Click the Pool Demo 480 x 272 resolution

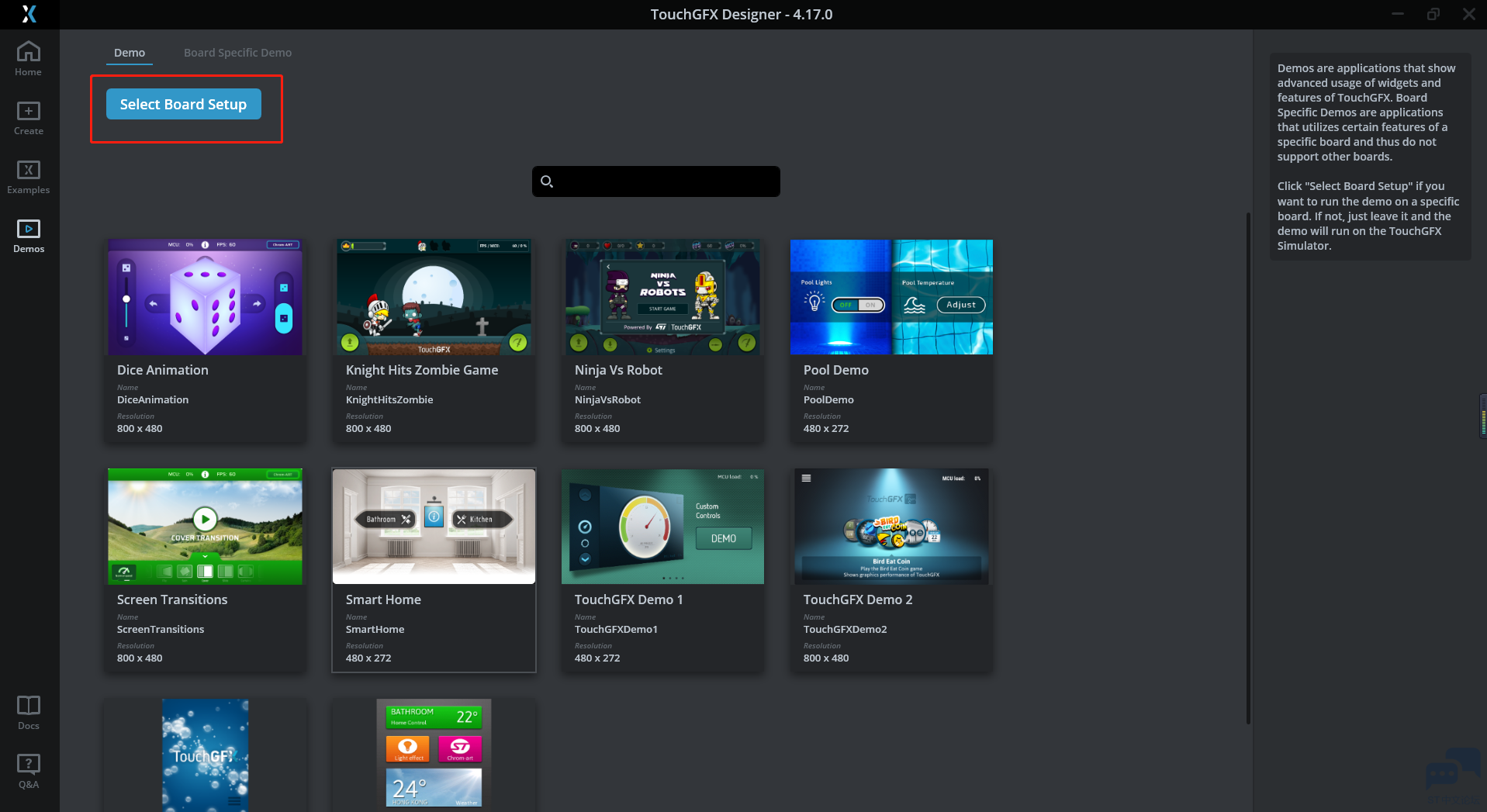[826, 428]
